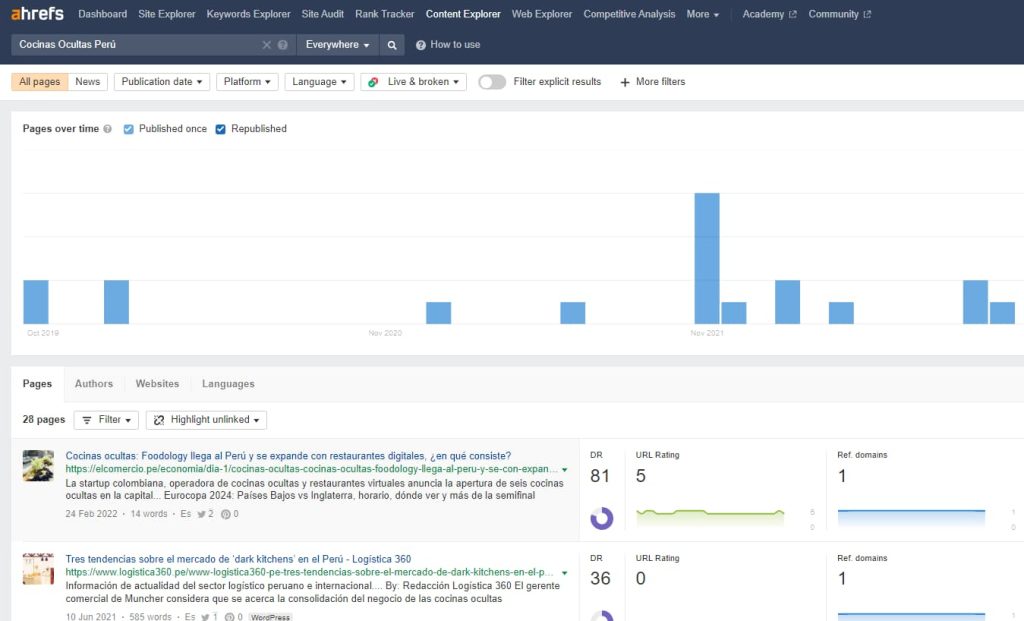Open Web Explorer
The image size is (1024, 621).
pos(541,14)
